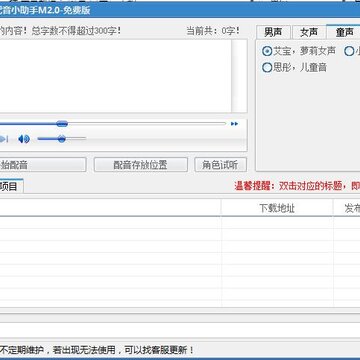Viewport: 360px width, 360px height.
Task: Click the 下载地址 column header
Action: coord(277,208)
